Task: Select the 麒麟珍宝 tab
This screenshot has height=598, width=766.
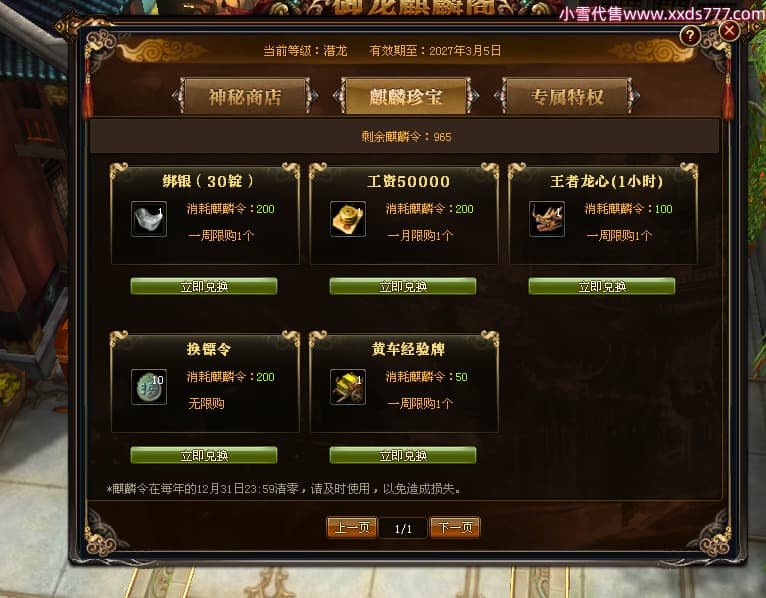Action: click(405, 97)
